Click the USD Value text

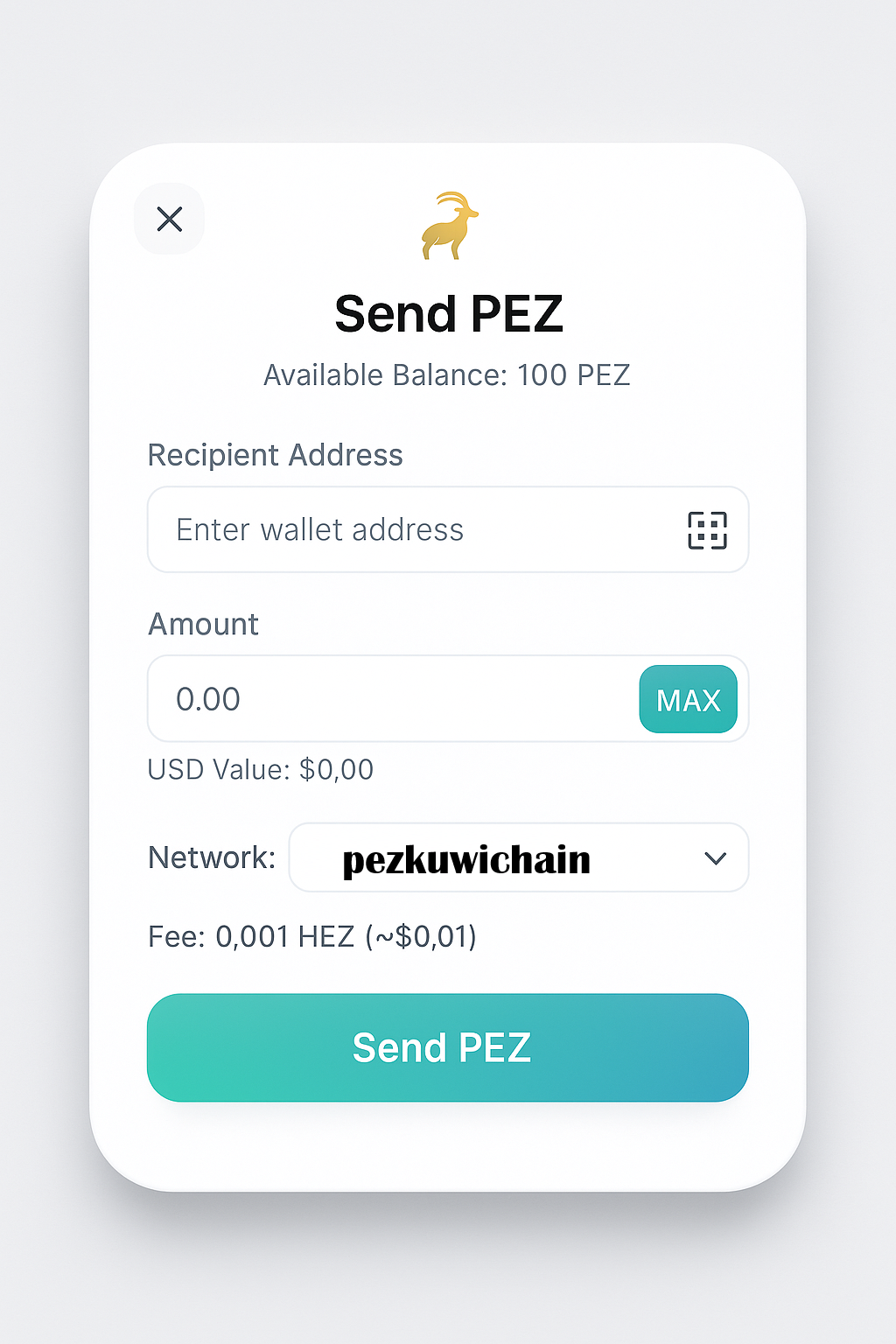[x=260, y=770]
